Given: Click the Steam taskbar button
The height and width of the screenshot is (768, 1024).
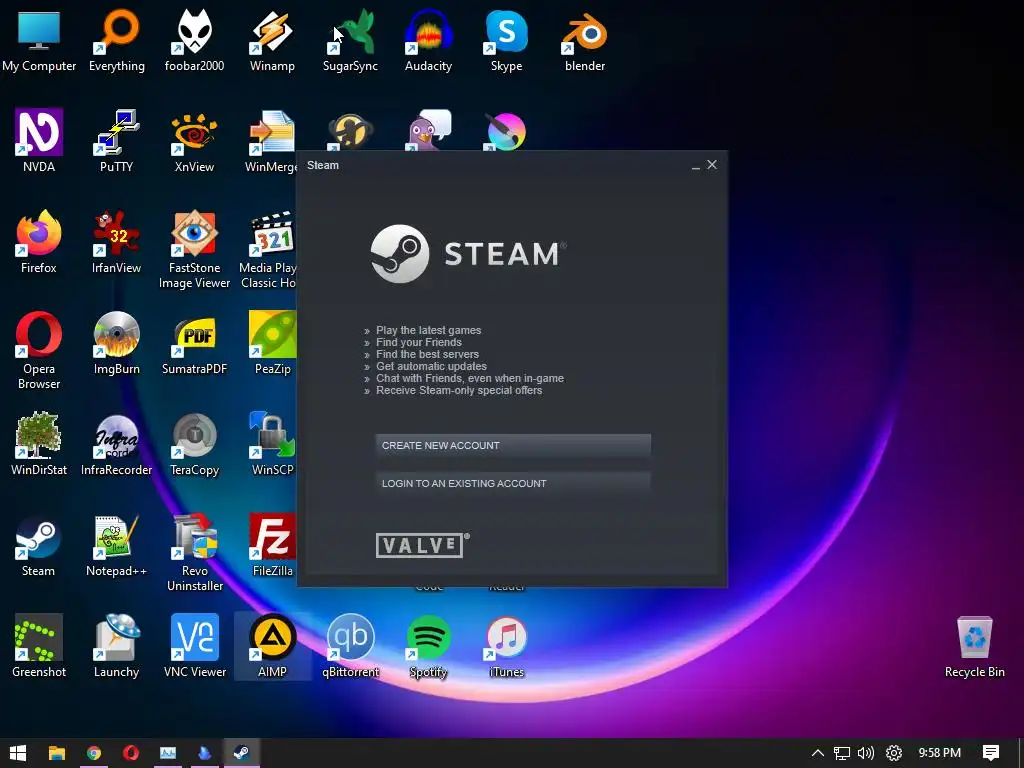Looking at the screenshot, I should point(241,753).
